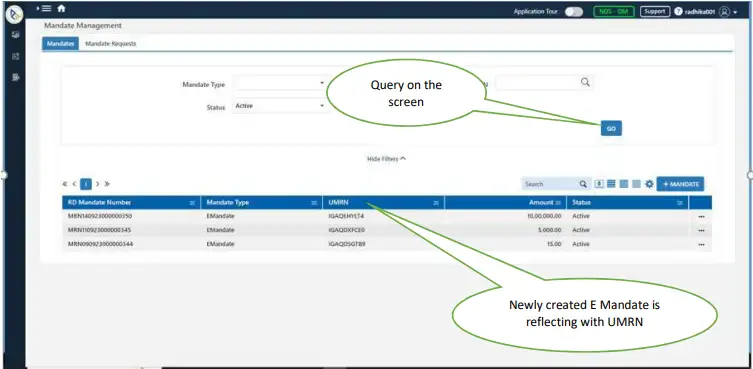Select page 1 in pagination
This screenshot has height=369, width=753.
pos(86,184)
